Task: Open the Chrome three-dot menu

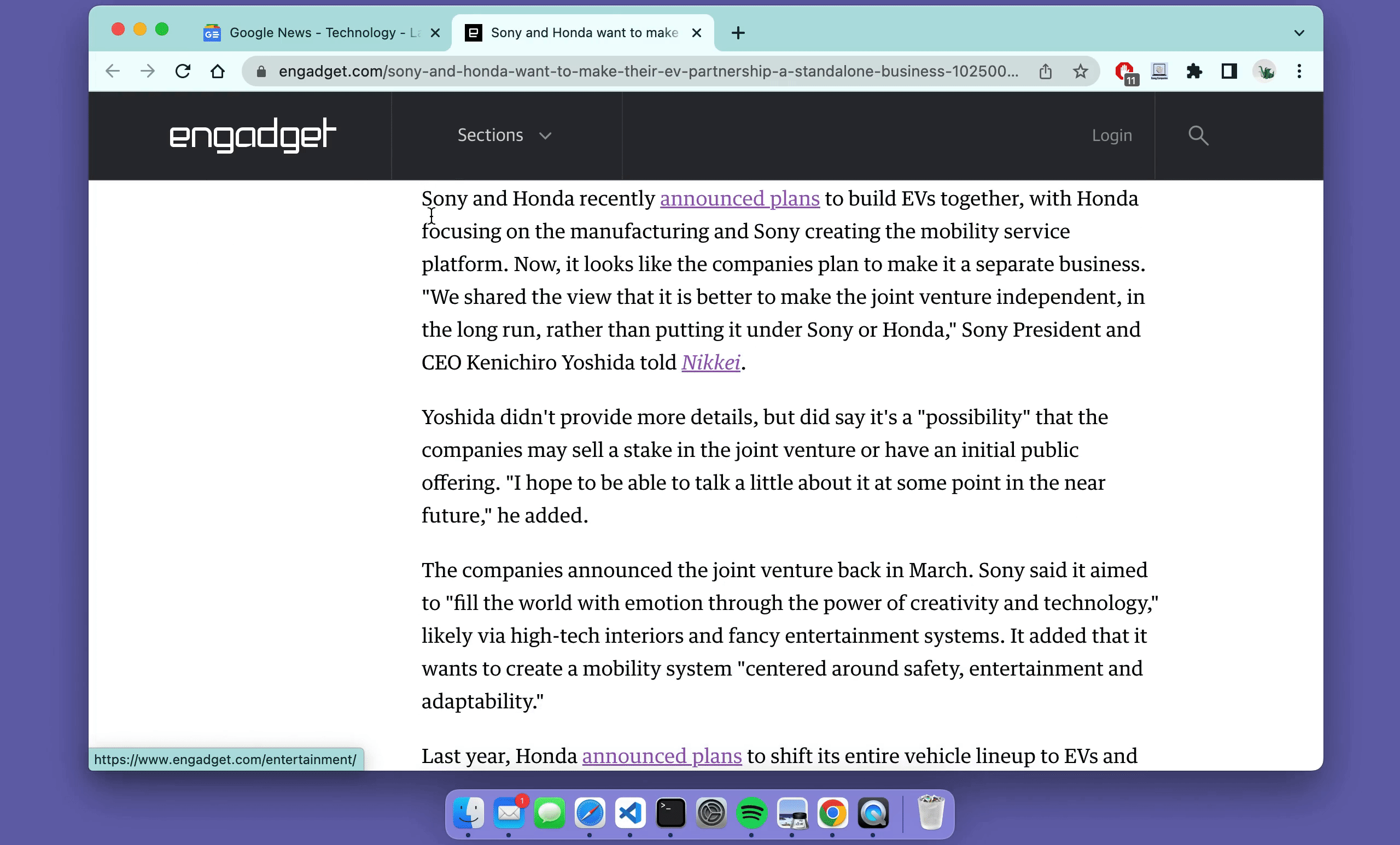Action: pos(1299,72)
